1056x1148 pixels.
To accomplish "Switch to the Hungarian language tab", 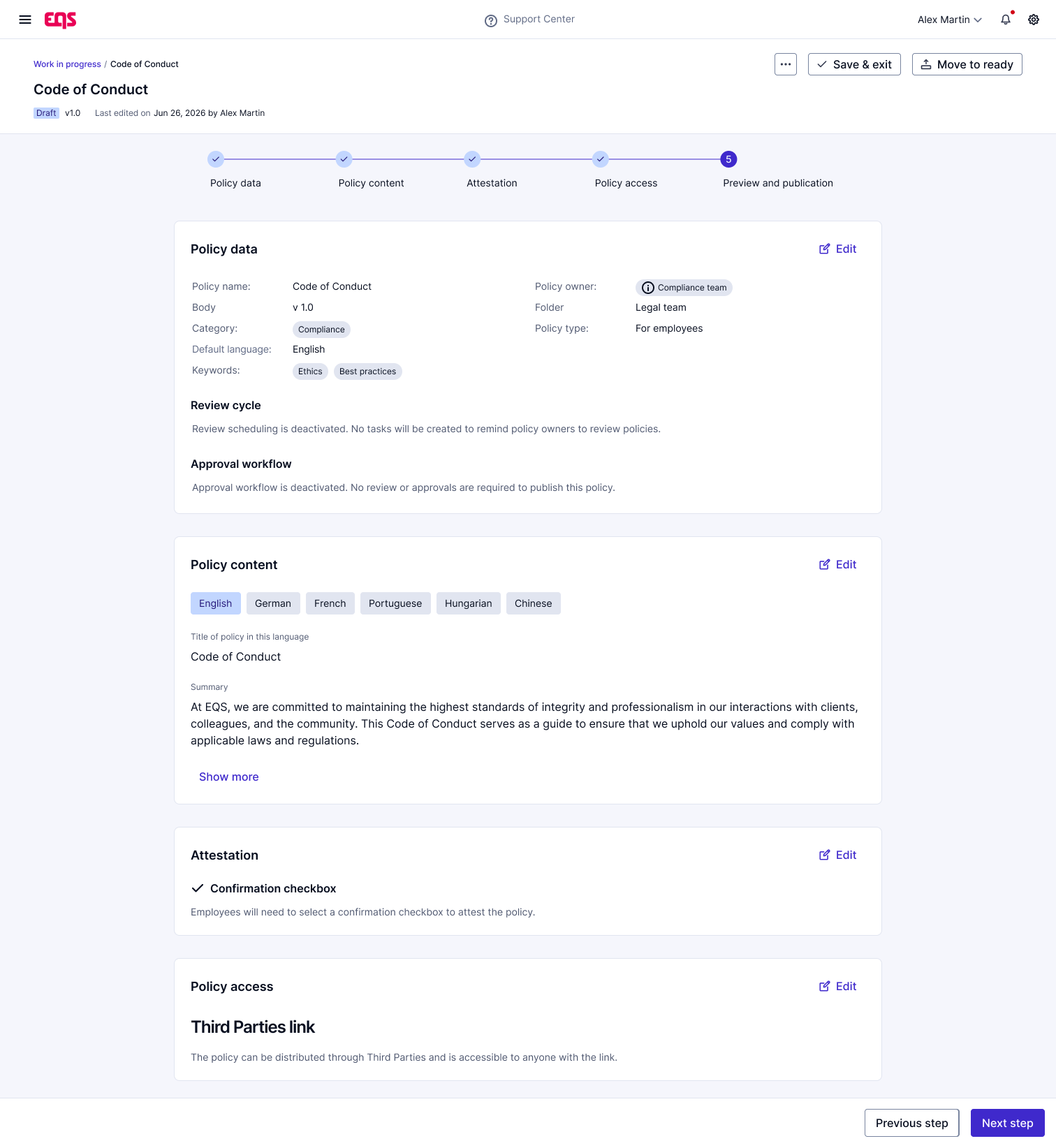I will [469, 603].
